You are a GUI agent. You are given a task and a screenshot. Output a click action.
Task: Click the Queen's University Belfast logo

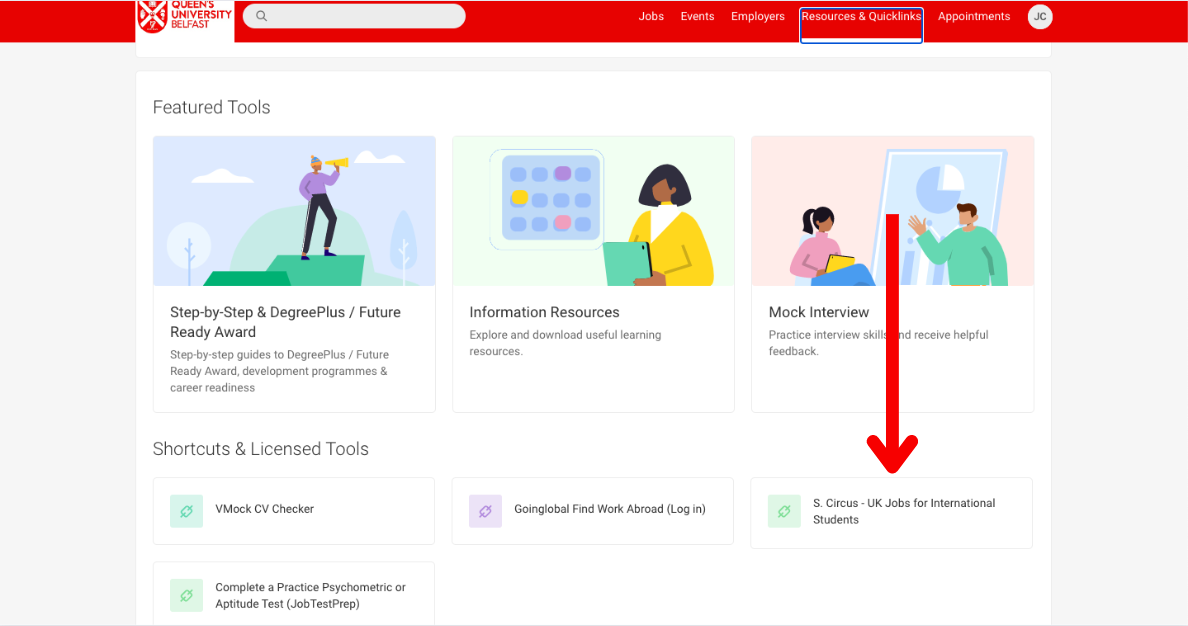click(x=185, y=17)
